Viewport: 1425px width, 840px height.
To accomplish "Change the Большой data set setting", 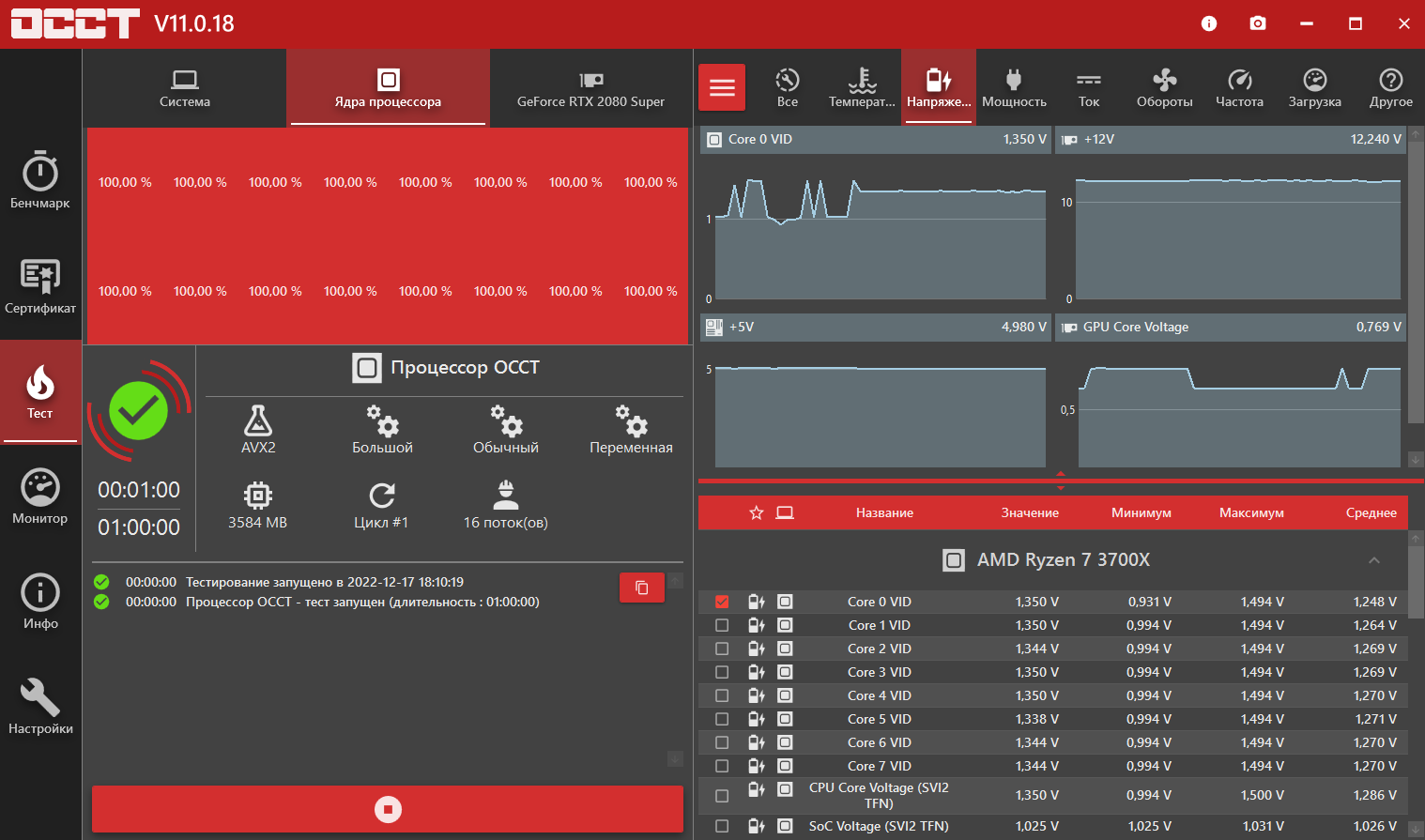I will click(382, 430).
